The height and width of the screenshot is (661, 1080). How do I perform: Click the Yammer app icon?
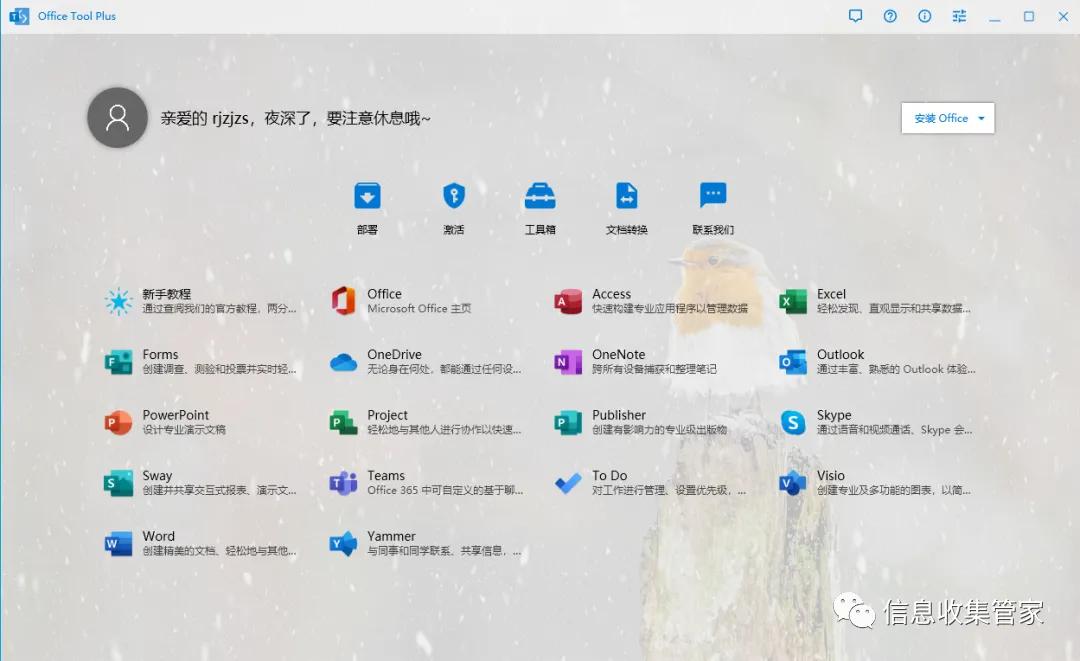343,544
